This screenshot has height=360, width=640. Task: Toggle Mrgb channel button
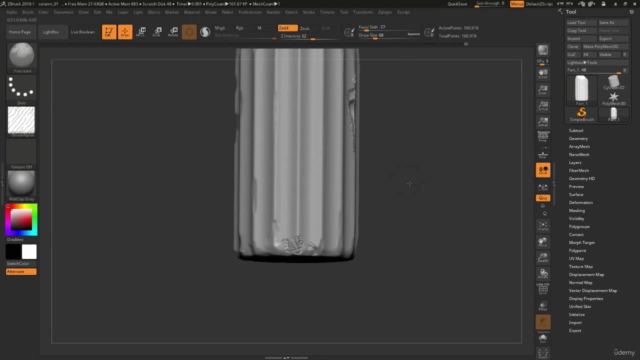pyautogui.click(x=220, y=28)
